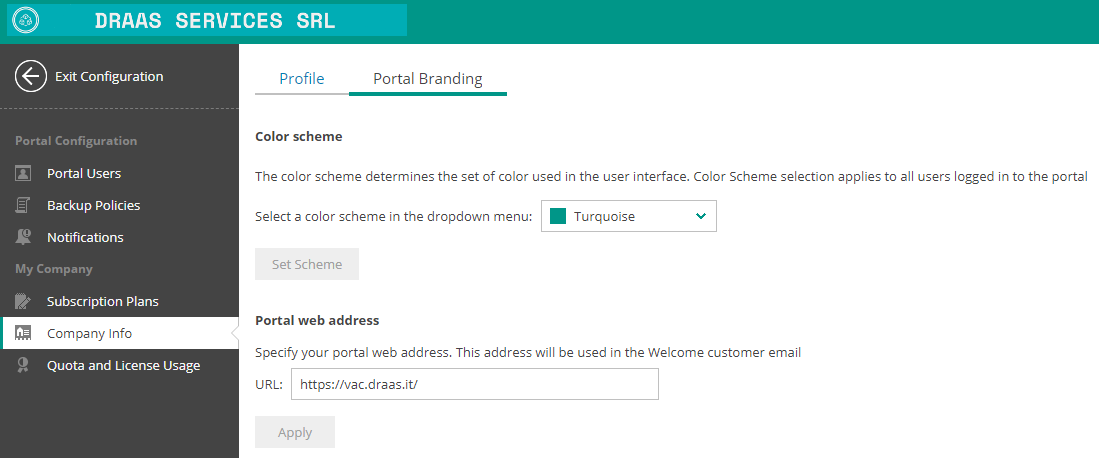Click the Apply button
Viewport: 1099px width, 458px height.
pos(295,432)
